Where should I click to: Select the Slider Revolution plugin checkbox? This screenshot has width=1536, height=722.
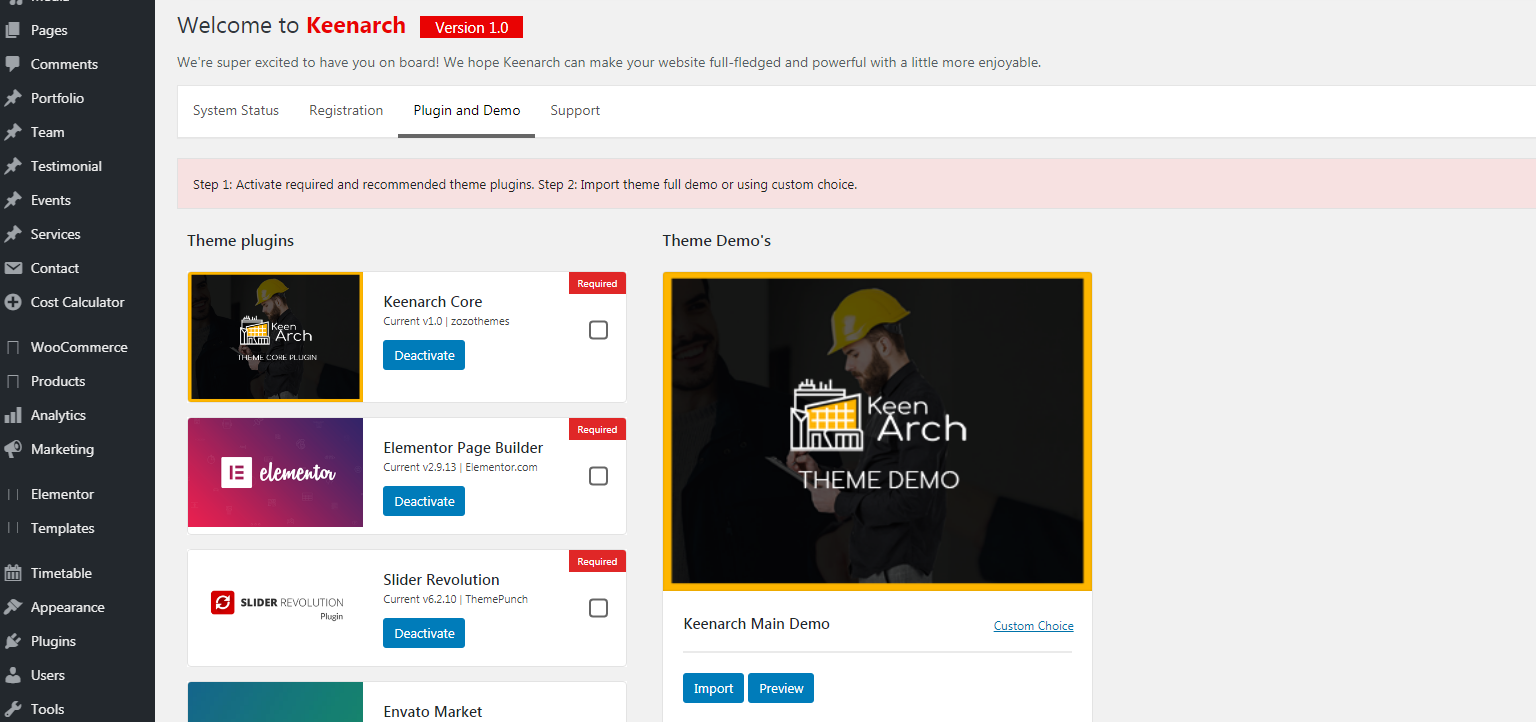click(x=598, y=608)
